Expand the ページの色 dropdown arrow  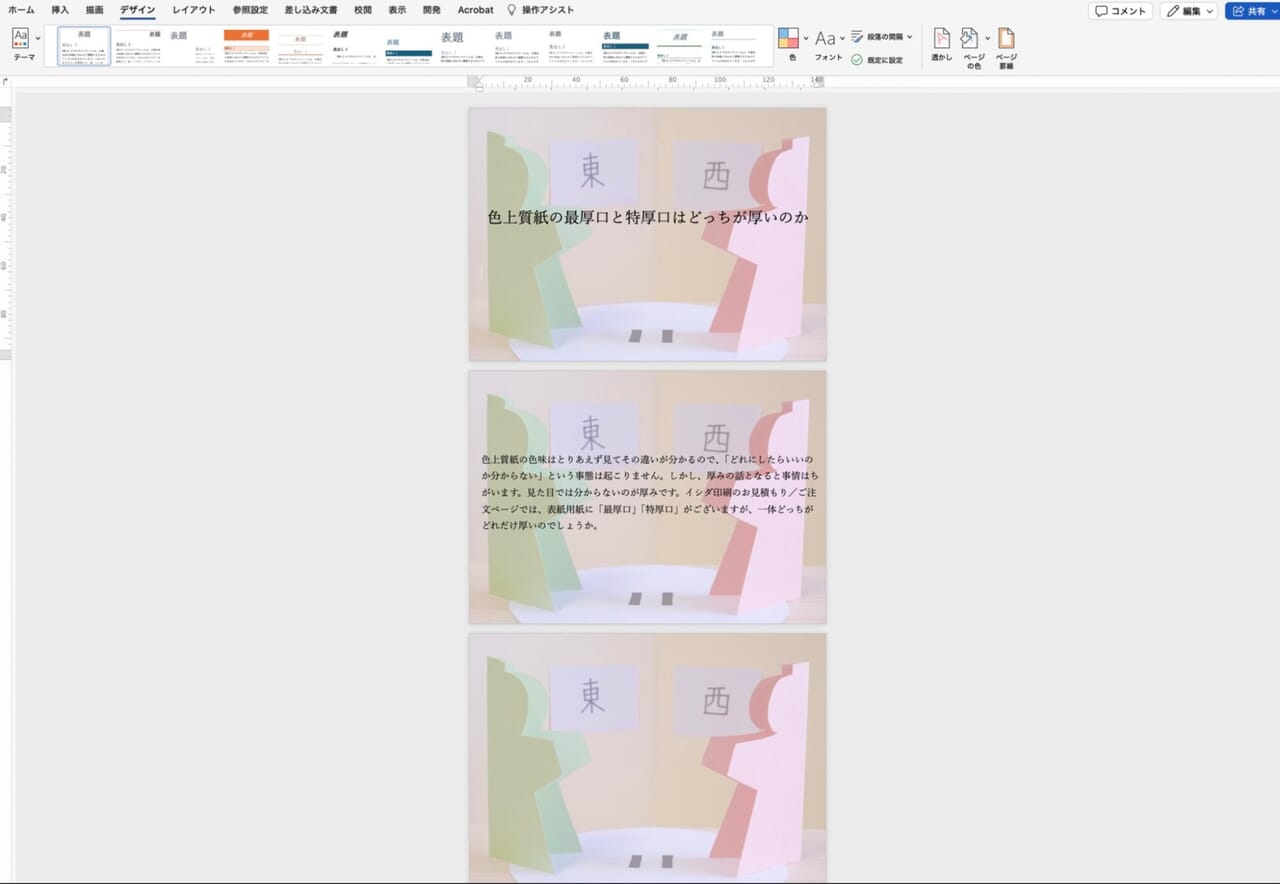987,40
